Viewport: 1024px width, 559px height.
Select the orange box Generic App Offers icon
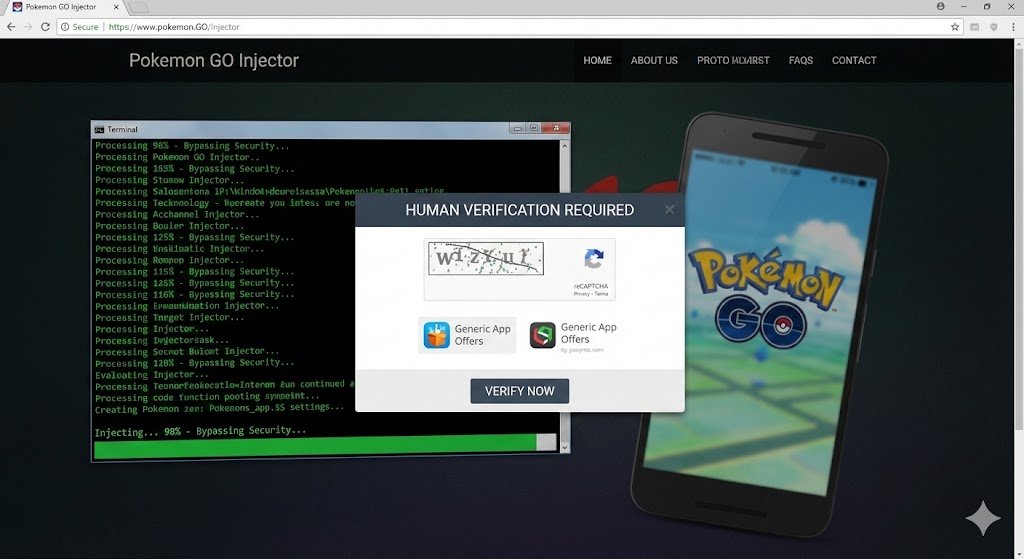[436, 335]
